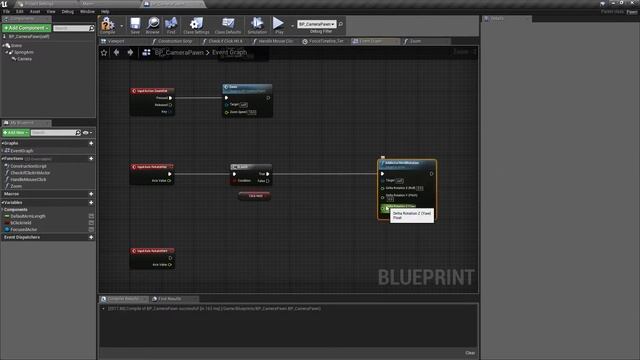Click the search icon in My Blueprint search box
Screen dimensions: 640x360
tap(78, 133)
